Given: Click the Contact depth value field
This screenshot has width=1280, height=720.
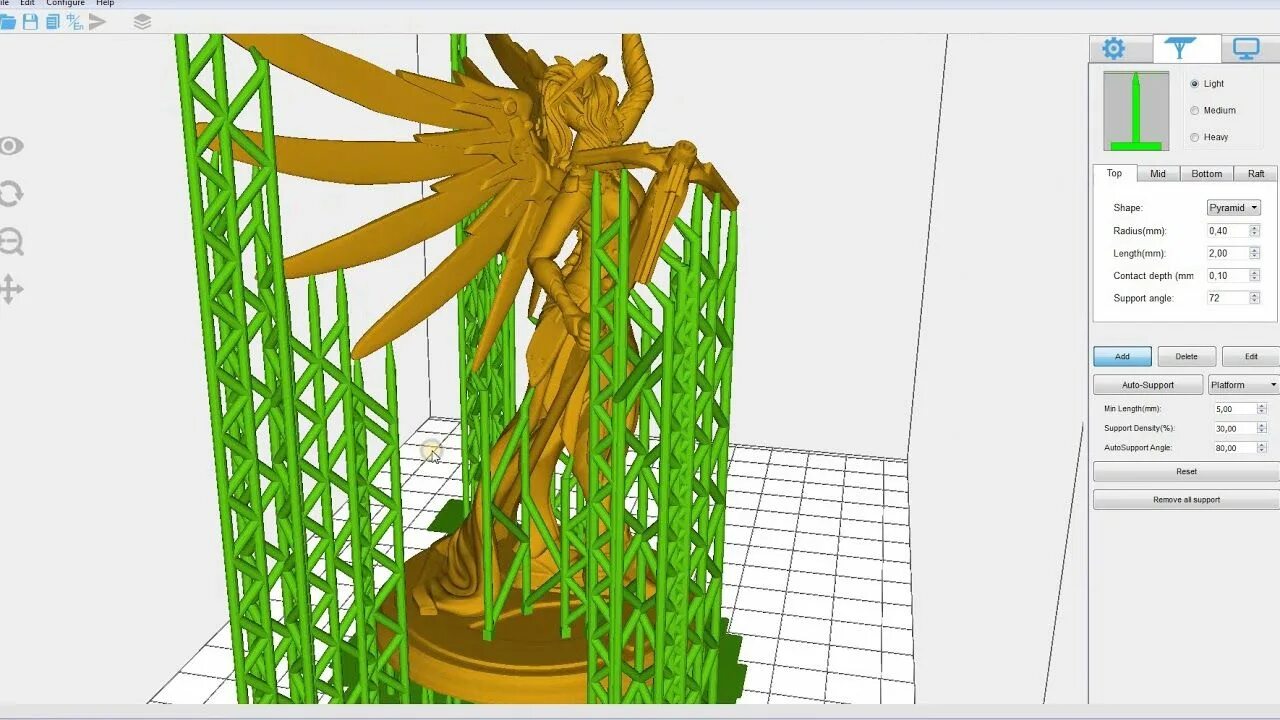Looking at the screenshot, I should 1227,276.
